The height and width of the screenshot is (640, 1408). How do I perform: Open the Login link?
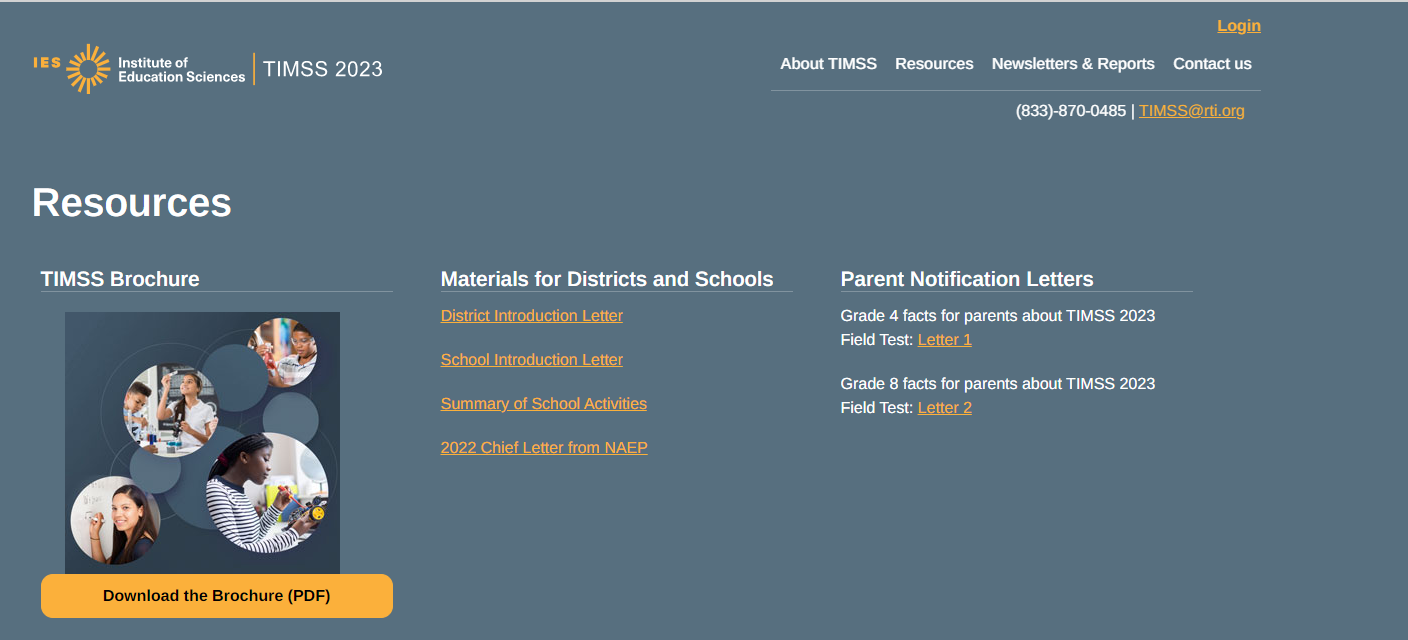click(x=1238, y=26)
